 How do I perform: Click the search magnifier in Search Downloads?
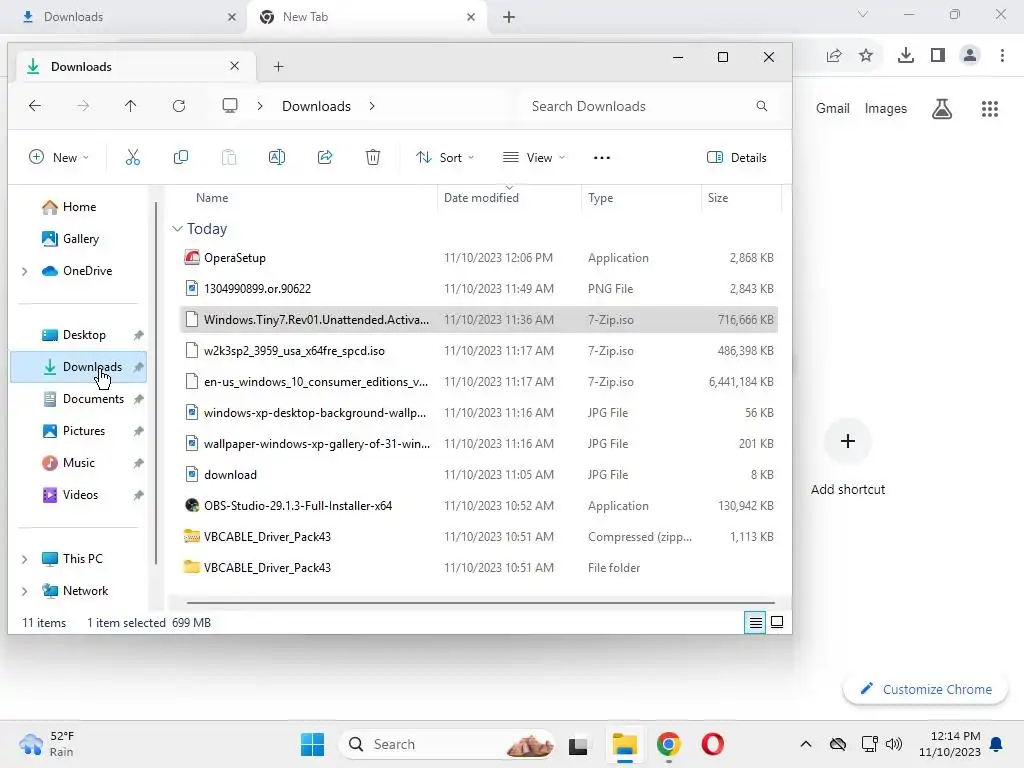click(x=761, y=106)
